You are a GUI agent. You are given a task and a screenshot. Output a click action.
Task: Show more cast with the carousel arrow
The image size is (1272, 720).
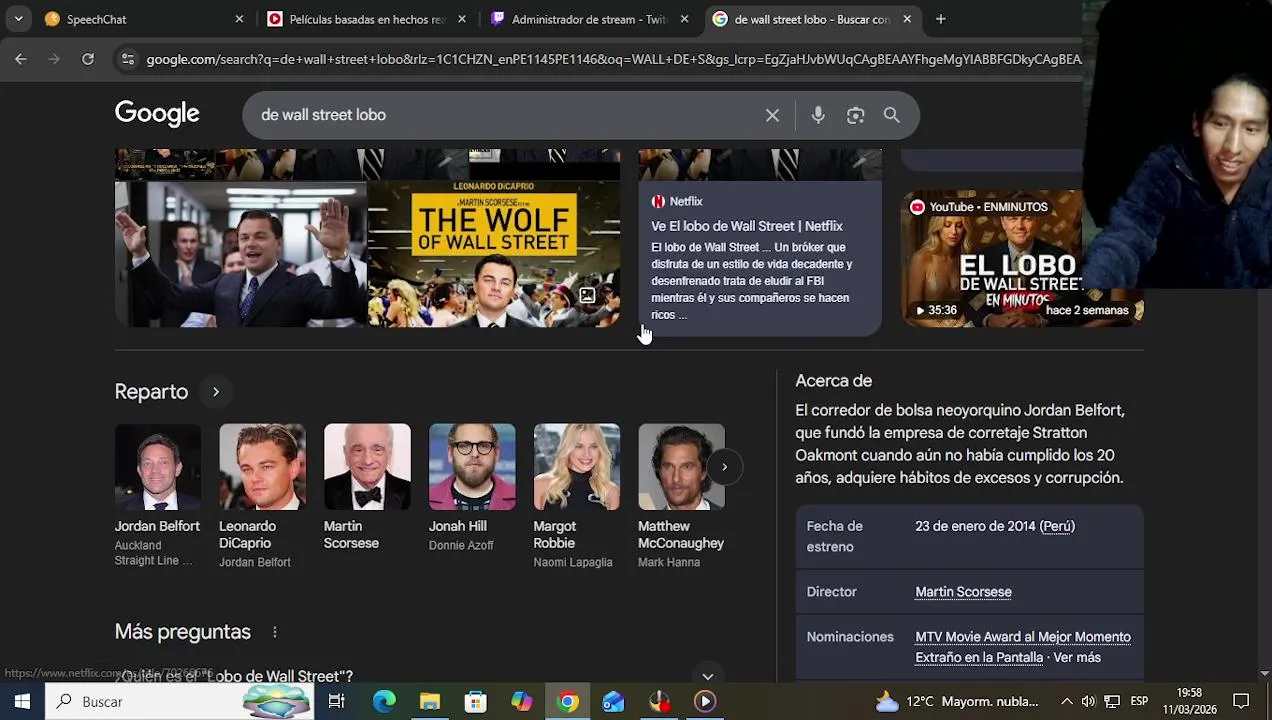(x=724, y=467)
